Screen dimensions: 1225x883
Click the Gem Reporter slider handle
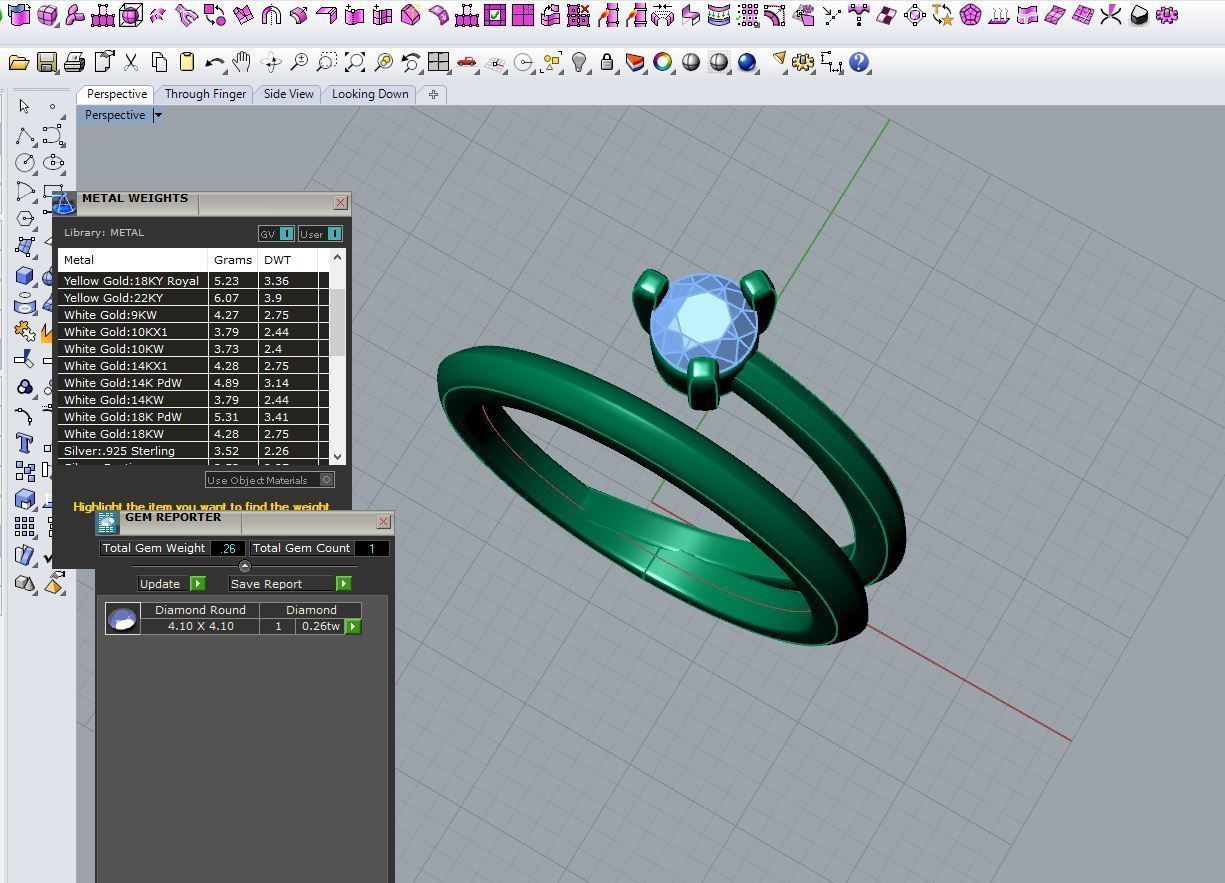pyautogui.click(x=245, y=566)
